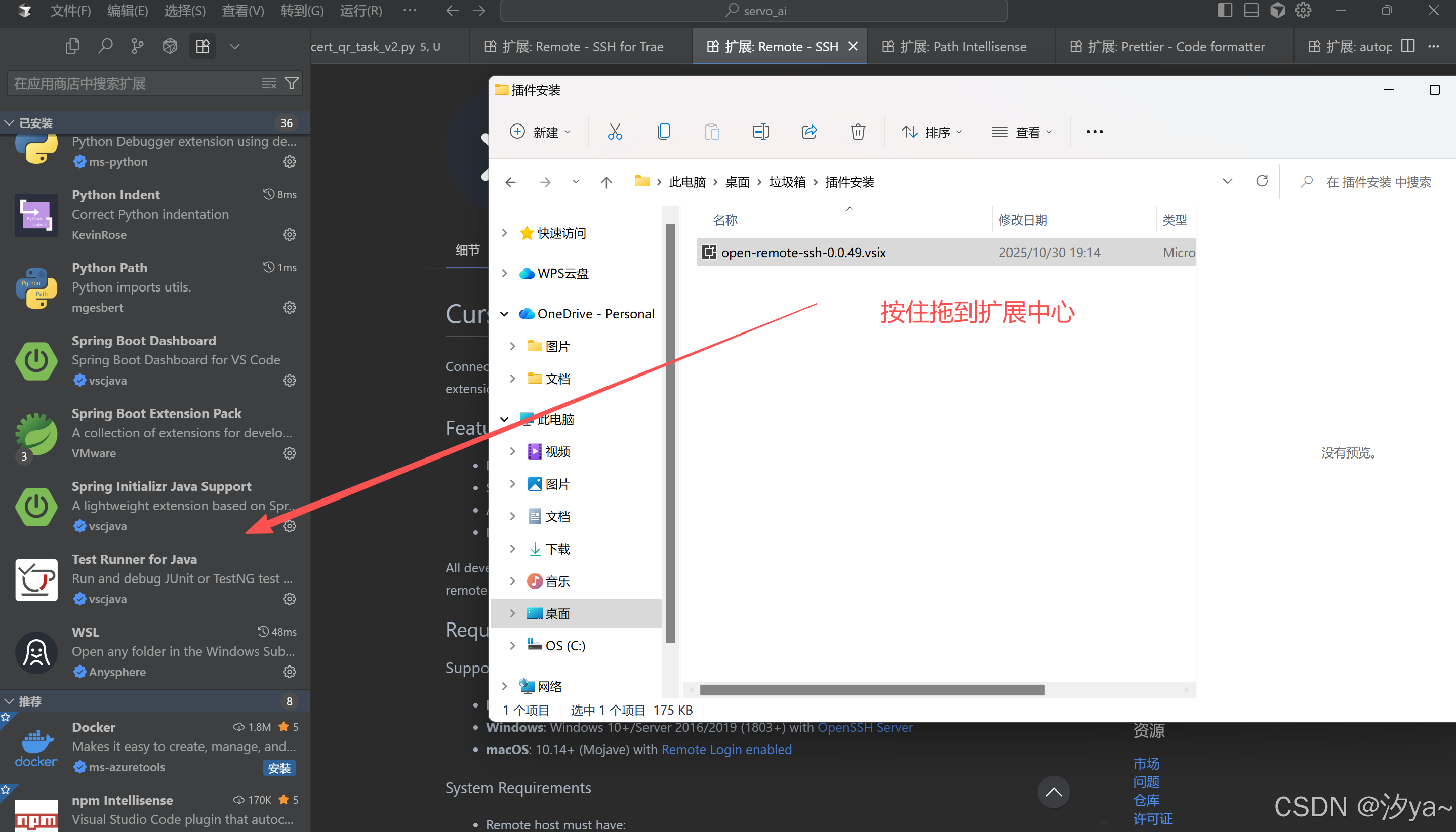Refresh the folder with the refresh icon

pyautogui.click(x=1262, y=181)
